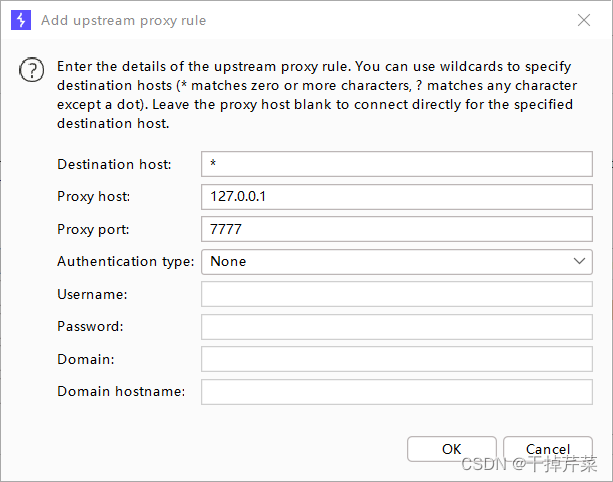The height and width of the screenshot is (482, 613).
Task: Click the question mark help icon
Action: pyautogui.click(x=33, y=70)
